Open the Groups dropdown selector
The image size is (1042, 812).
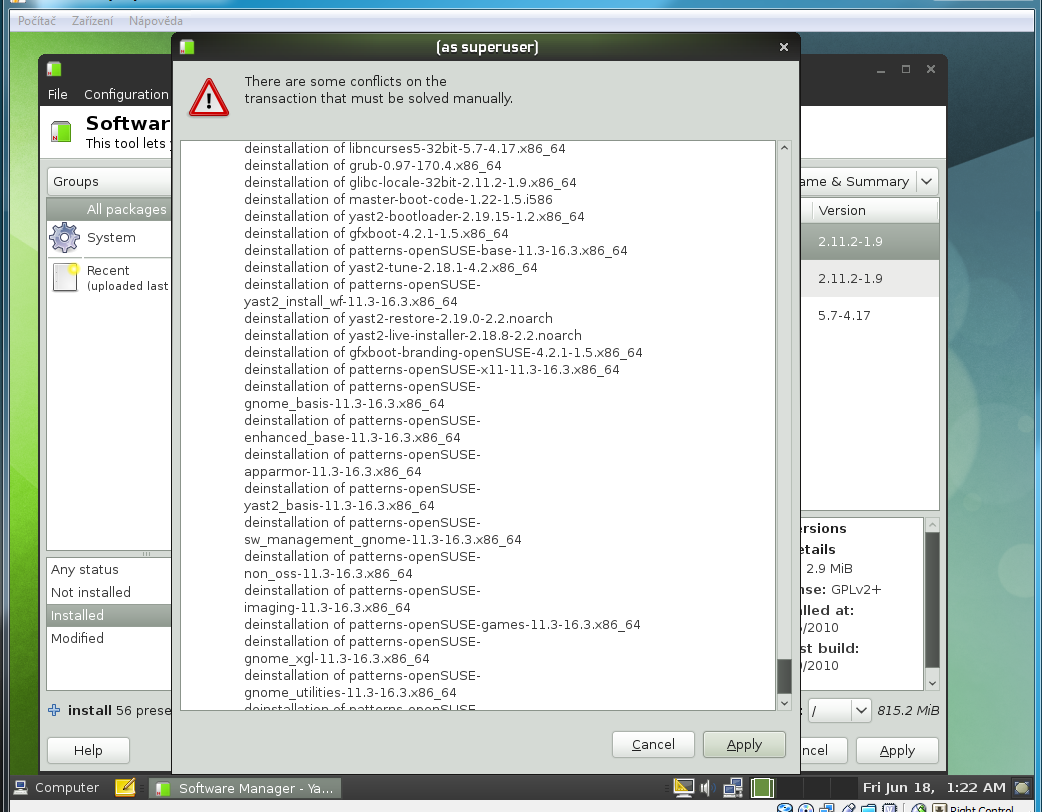coord(110,181)
